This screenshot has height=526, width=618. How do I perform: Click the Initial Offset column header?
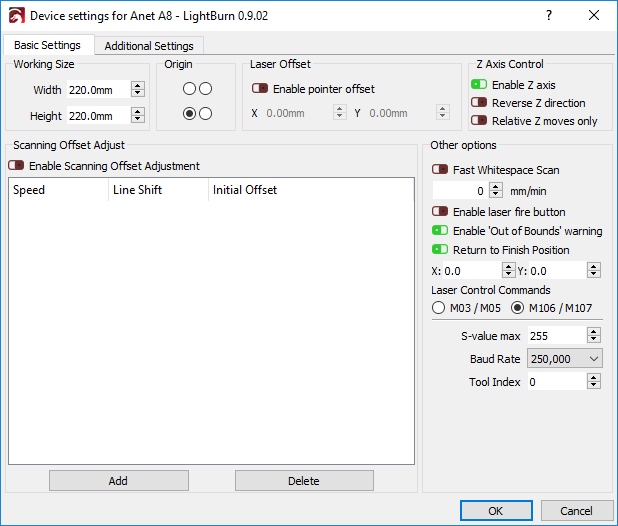(311, 190)
